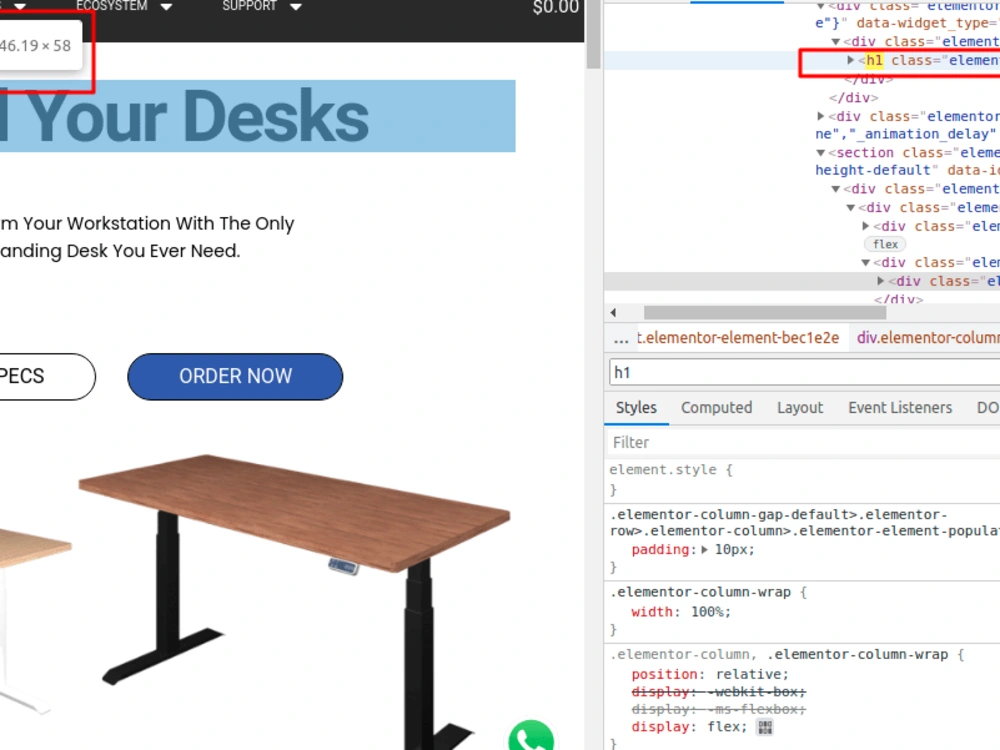Click the flex badge in DOM tree
1000x750 pixels.
885,244
